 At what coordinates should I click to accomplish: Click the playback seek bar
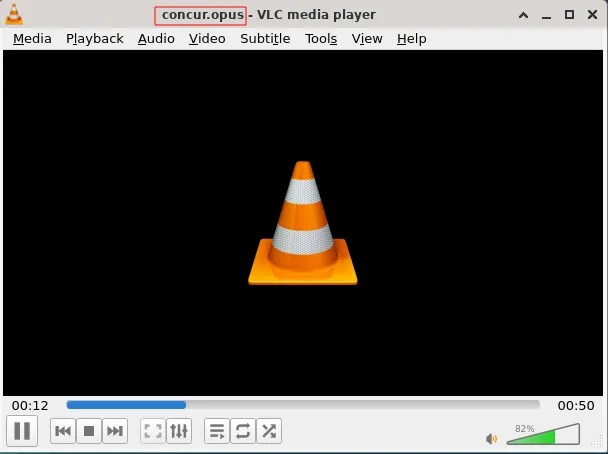303,405
